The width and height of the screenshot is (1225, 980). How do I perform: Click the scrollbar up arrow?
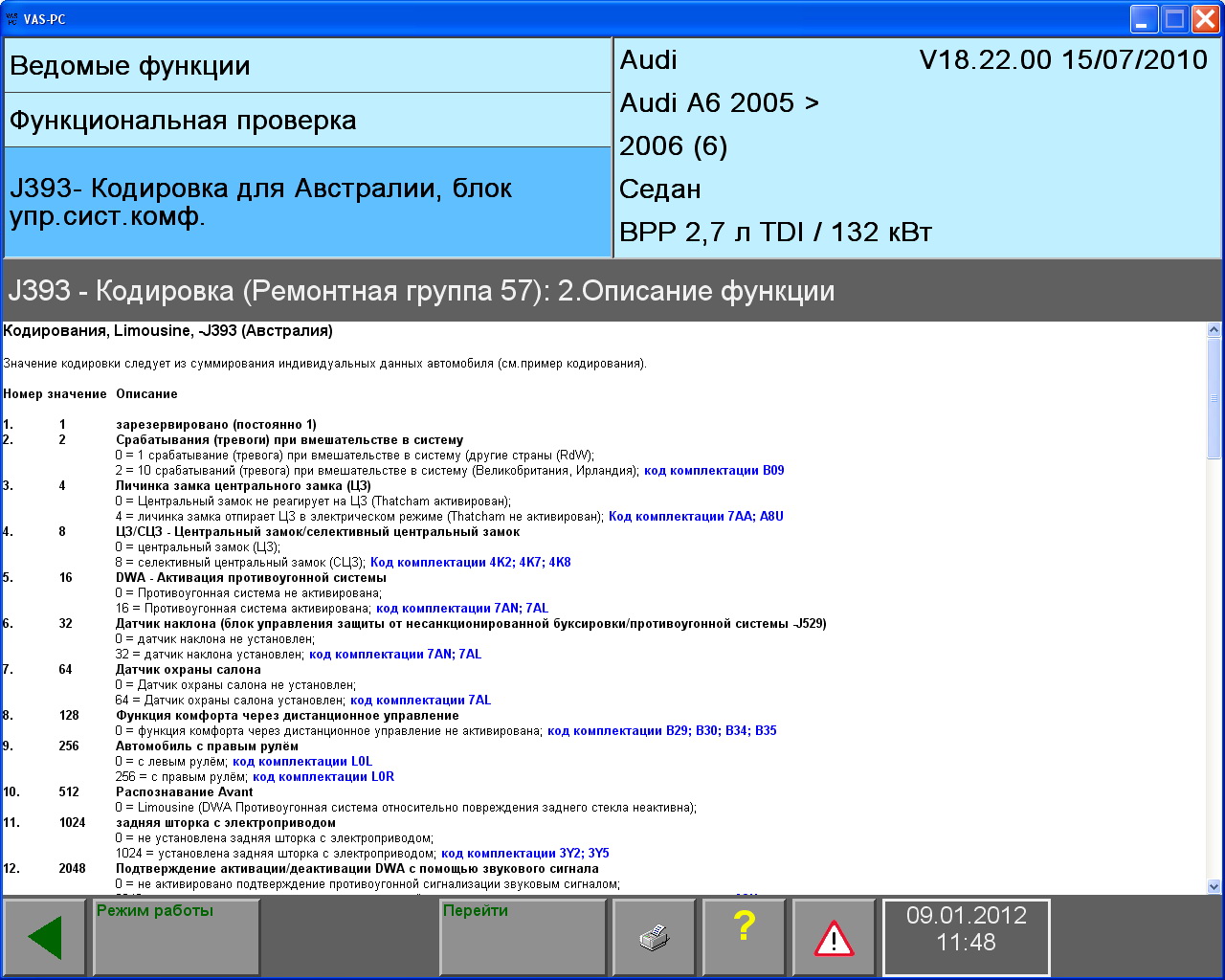(x=1214, y=330)
